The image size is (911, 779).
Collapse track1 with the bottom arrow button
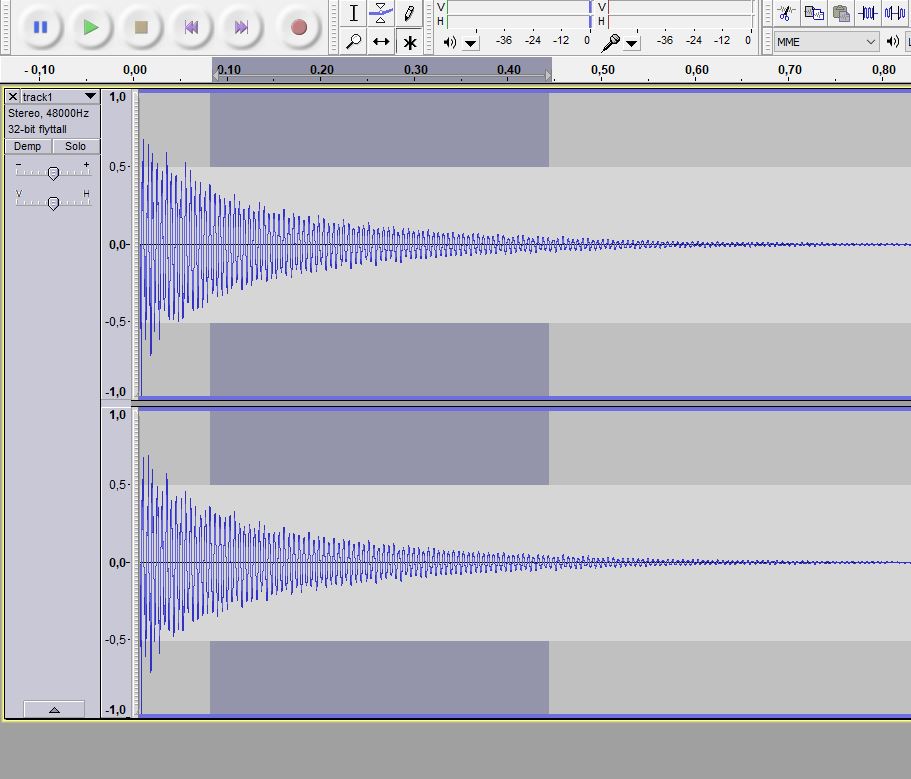pyautogui.click(x=54, y=709)
